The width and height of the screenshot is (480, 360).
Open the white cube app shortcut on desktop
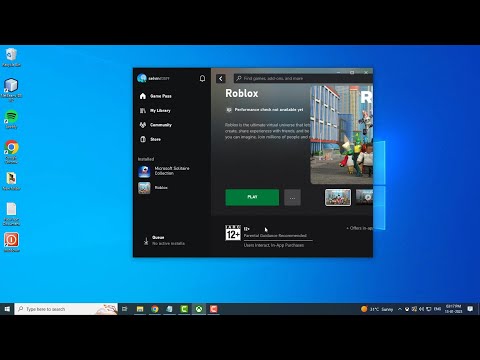tap(11, 90)
